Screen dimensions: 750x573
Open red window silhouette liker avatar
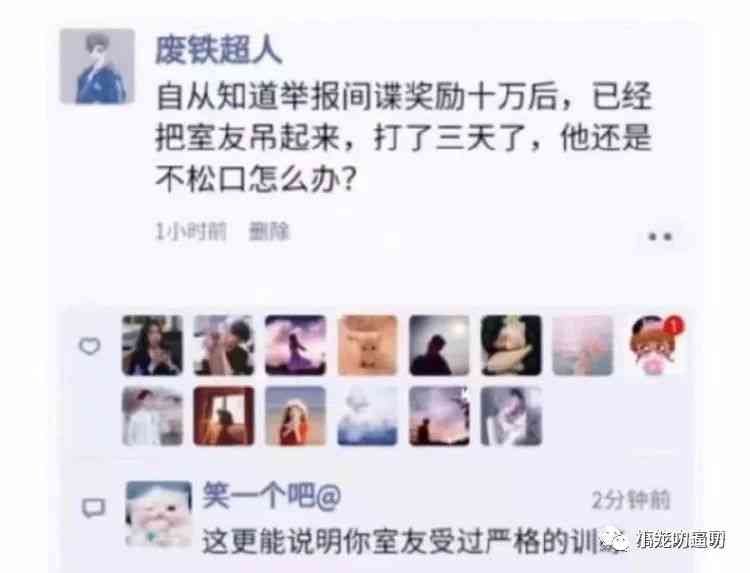point(224,416)
